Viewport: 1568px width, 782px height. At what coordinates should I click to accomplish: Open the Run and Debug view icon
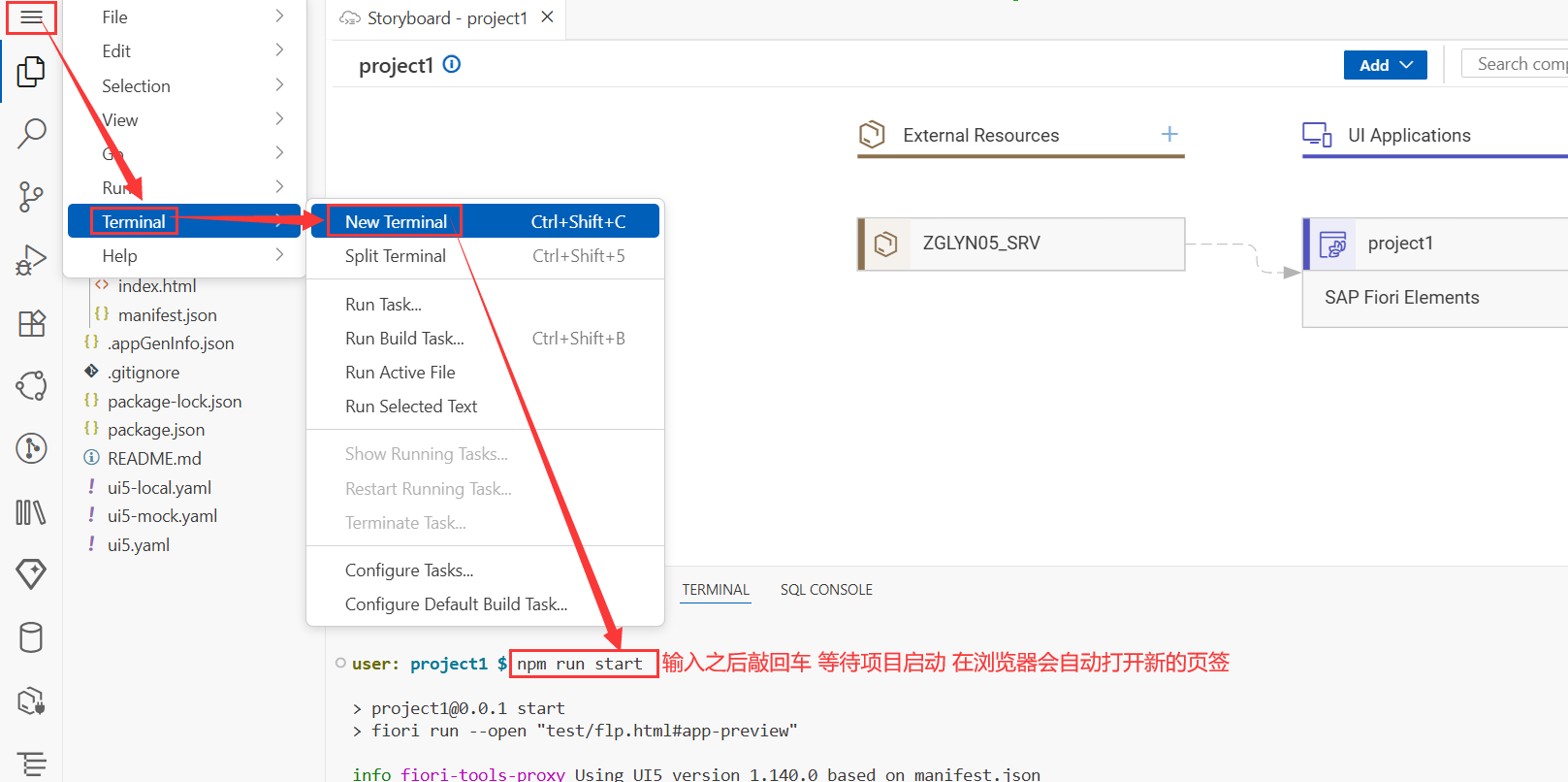tap(31, 260)
